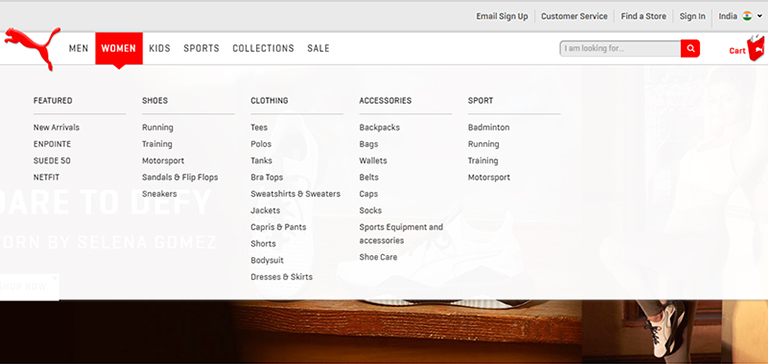
Task: Choose Caps under Accessories
Action: click(x=368, y=194)
